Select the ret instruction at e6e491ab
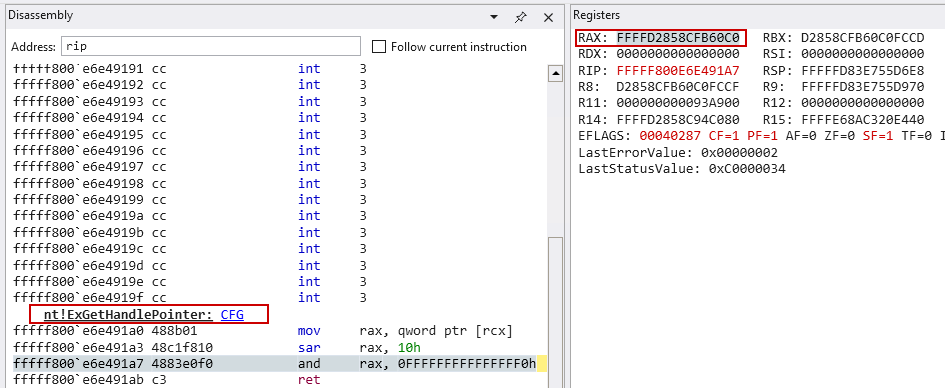 pyautogui.click(x=280, y=380)
